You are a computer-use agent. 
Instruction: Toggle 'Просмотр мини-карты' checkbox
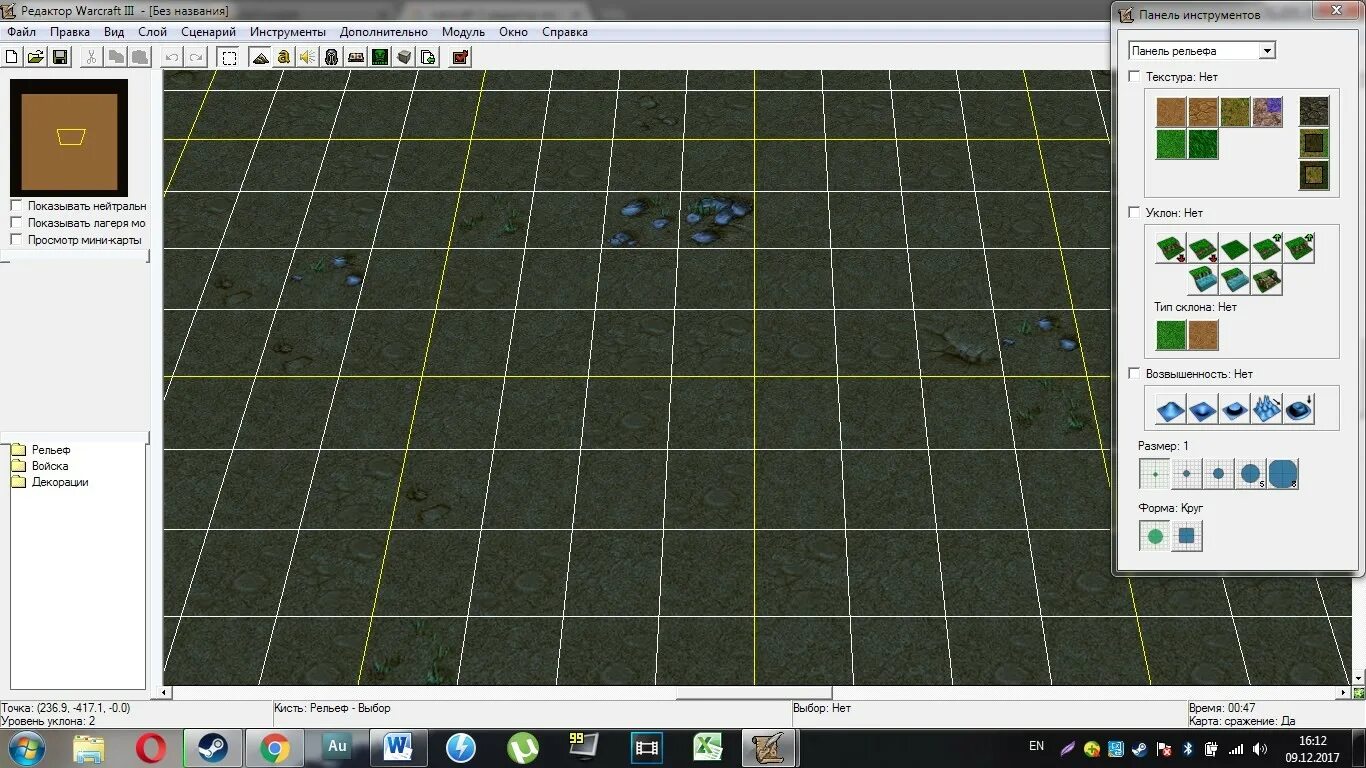point(16,240)
